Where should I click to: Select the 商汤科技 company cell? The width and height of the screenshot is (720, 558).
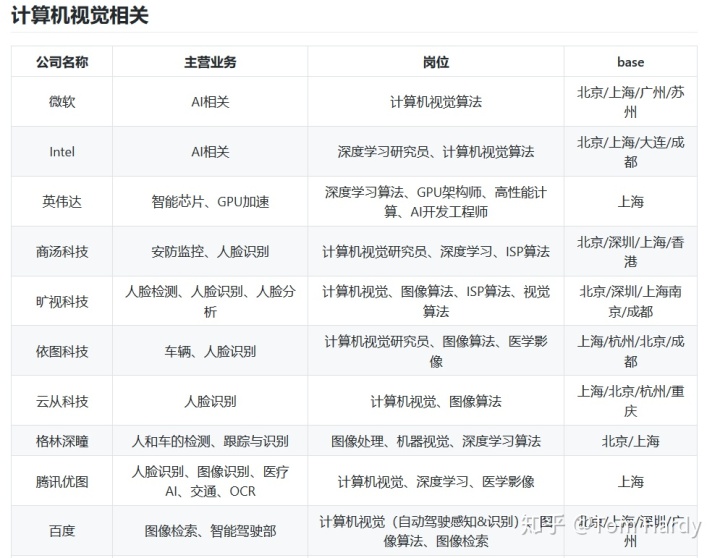(62, 252)
